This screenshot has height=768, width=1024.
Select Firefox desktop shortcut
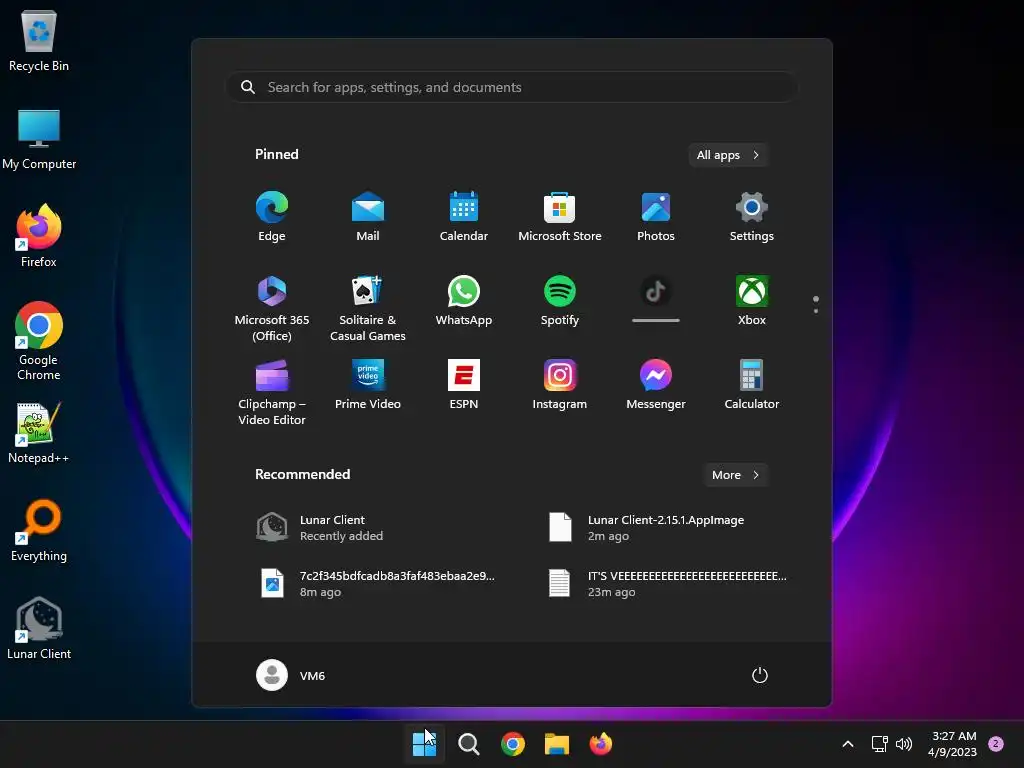click(39, 236)
